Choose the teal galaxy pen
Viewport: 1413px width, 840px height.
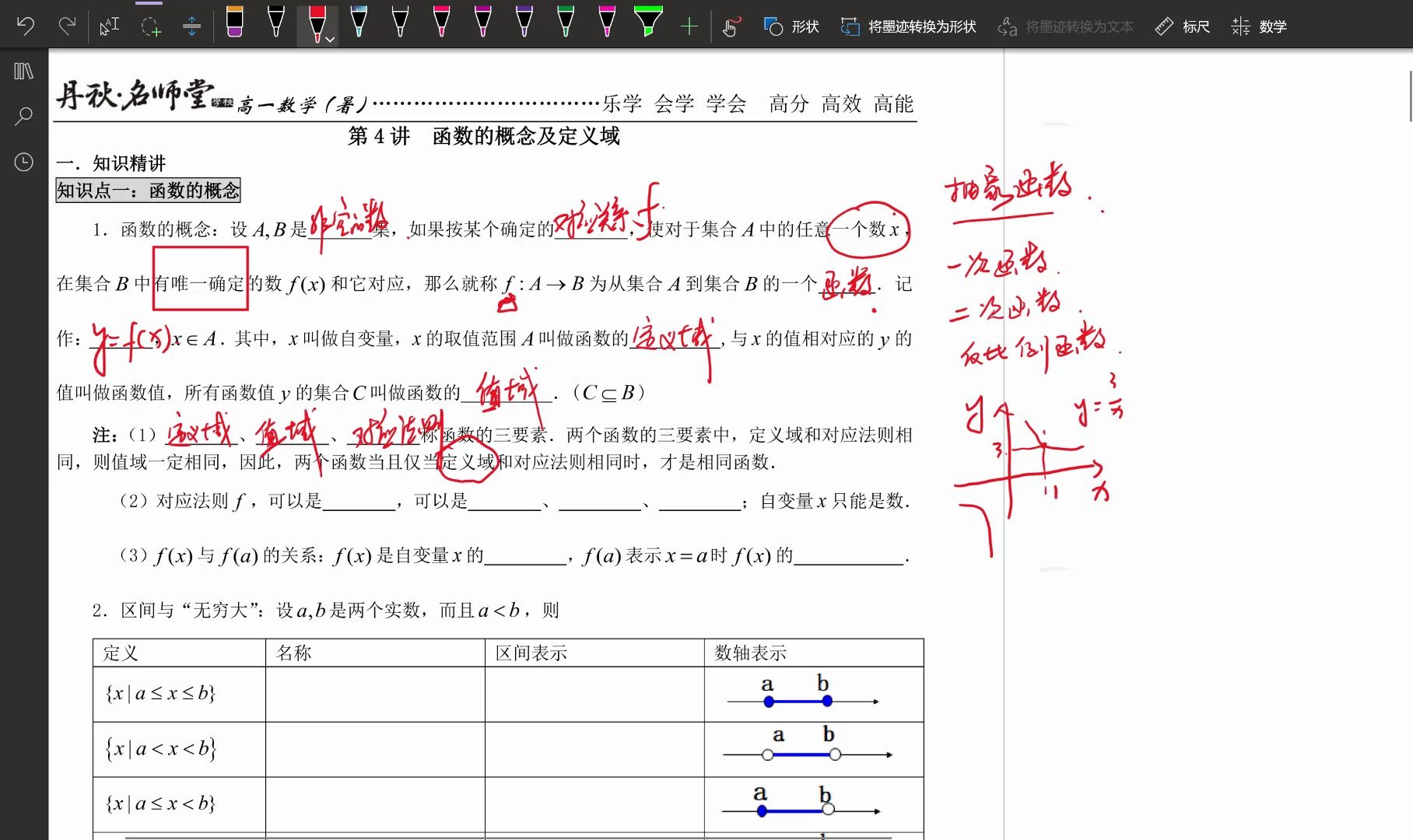pos(361,23)
